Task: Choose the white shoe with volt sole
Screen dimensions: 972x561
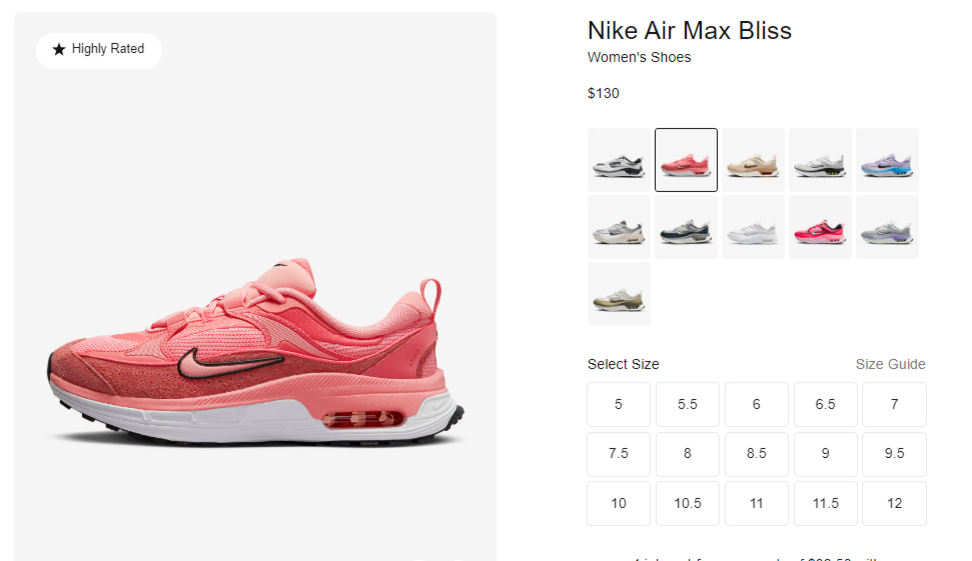Action: click(x=820, y=160)
